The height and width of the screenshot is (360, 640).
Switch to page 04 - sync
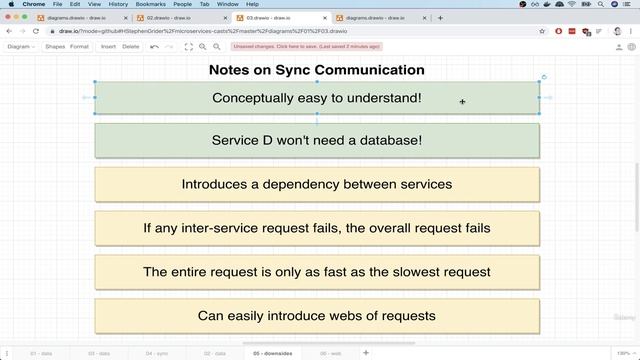[x=157, y=353]
